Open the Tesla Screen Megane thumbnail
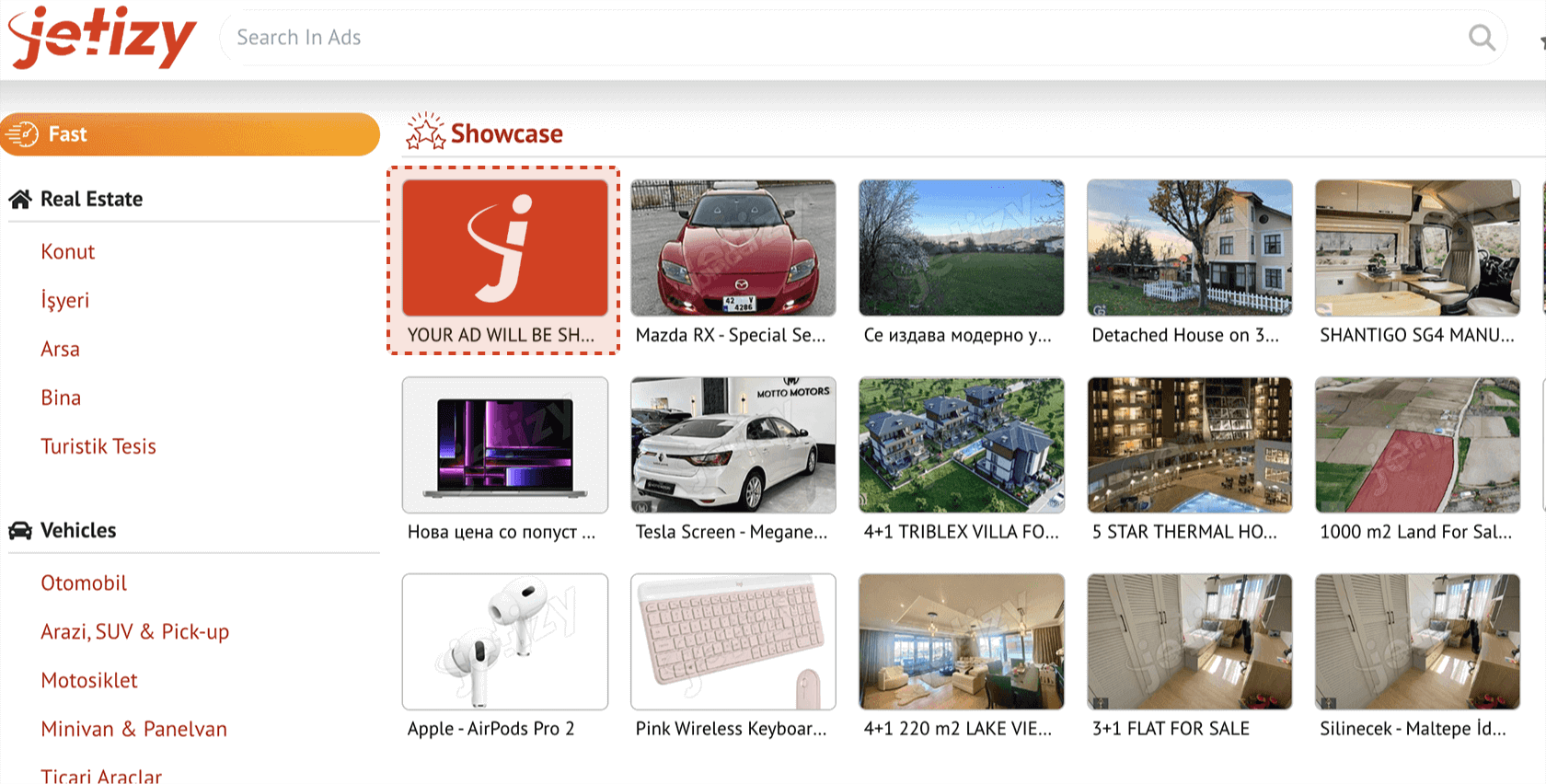The image size is (1546, 784). point(733,444)
